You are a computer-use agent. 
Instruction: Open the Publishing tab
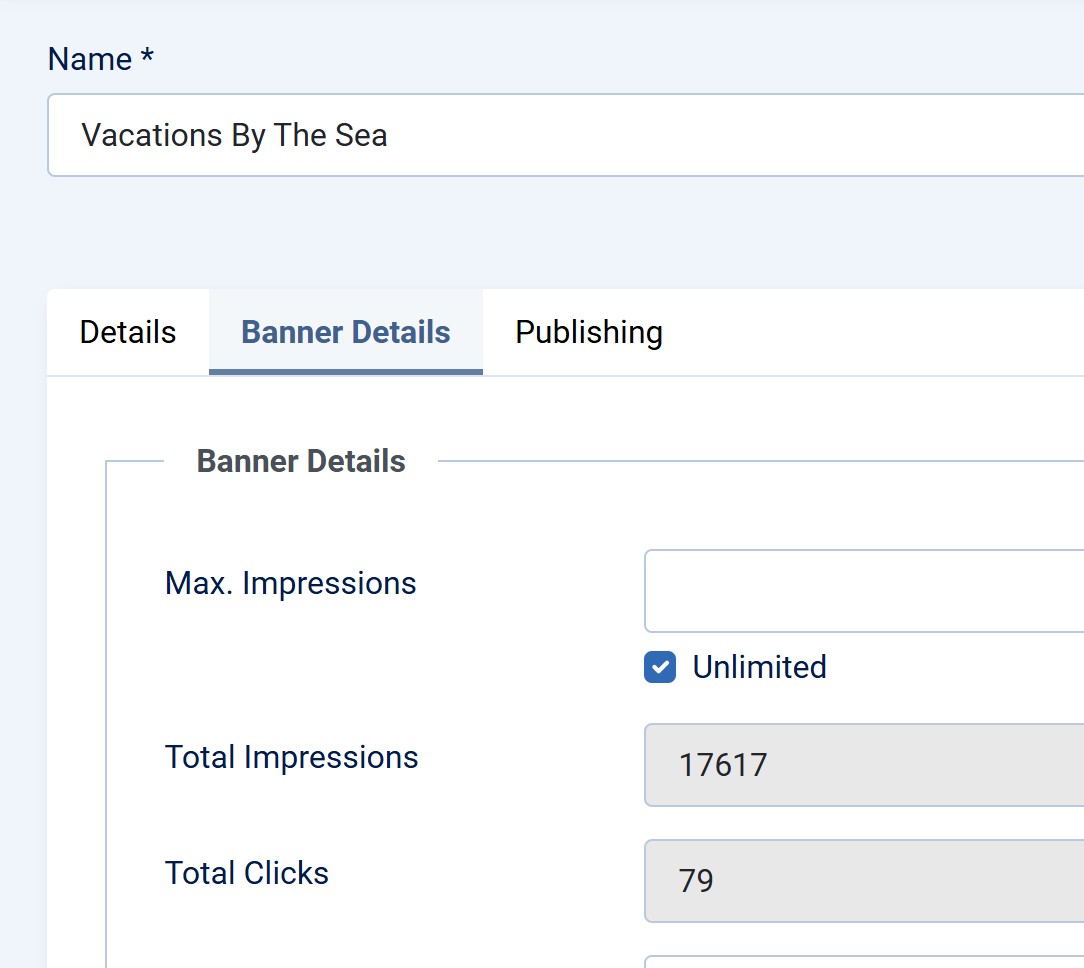click(588, 333)
